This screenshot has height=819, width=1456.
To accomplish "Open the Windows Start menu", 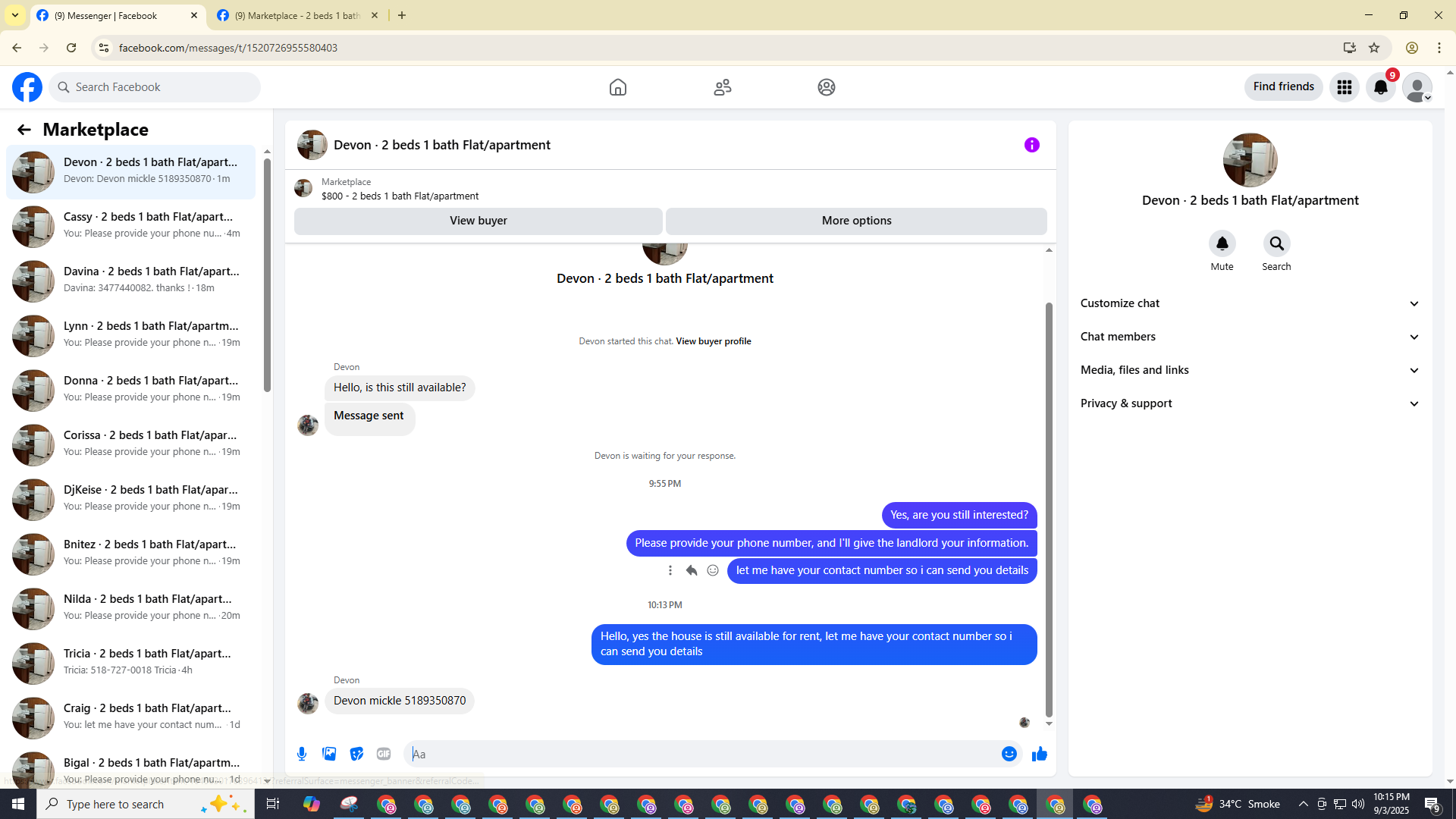I will point(18,804).
